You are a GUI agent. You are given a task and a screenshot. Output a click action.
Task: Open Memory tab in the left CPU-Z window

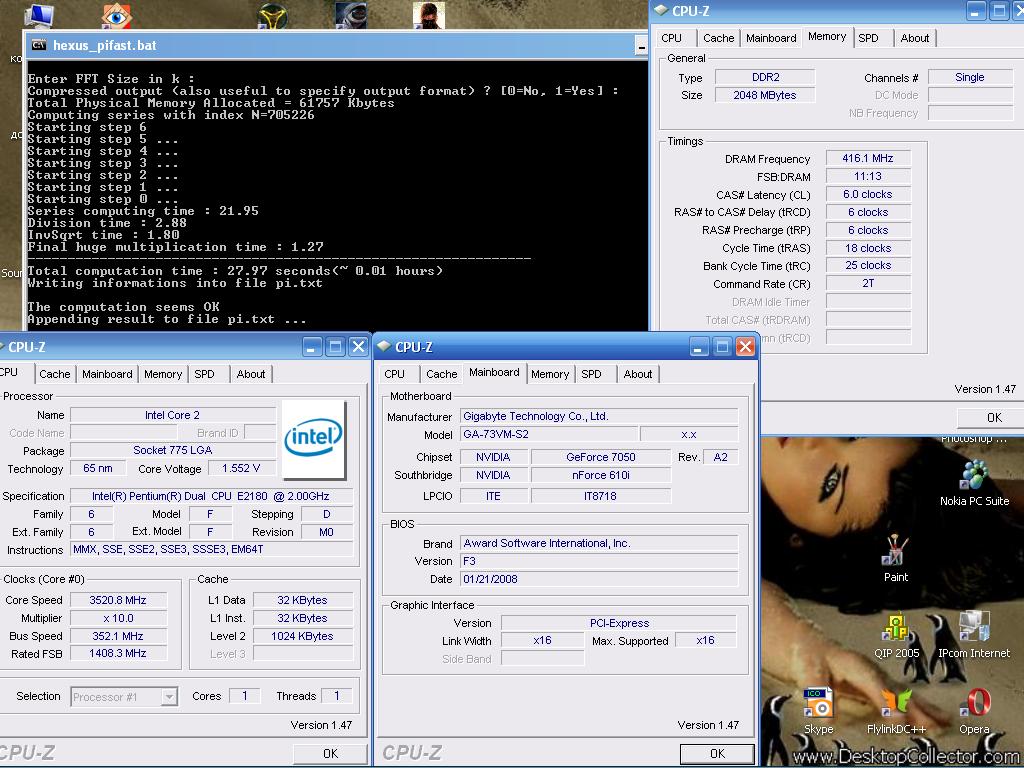coord(163,374)
